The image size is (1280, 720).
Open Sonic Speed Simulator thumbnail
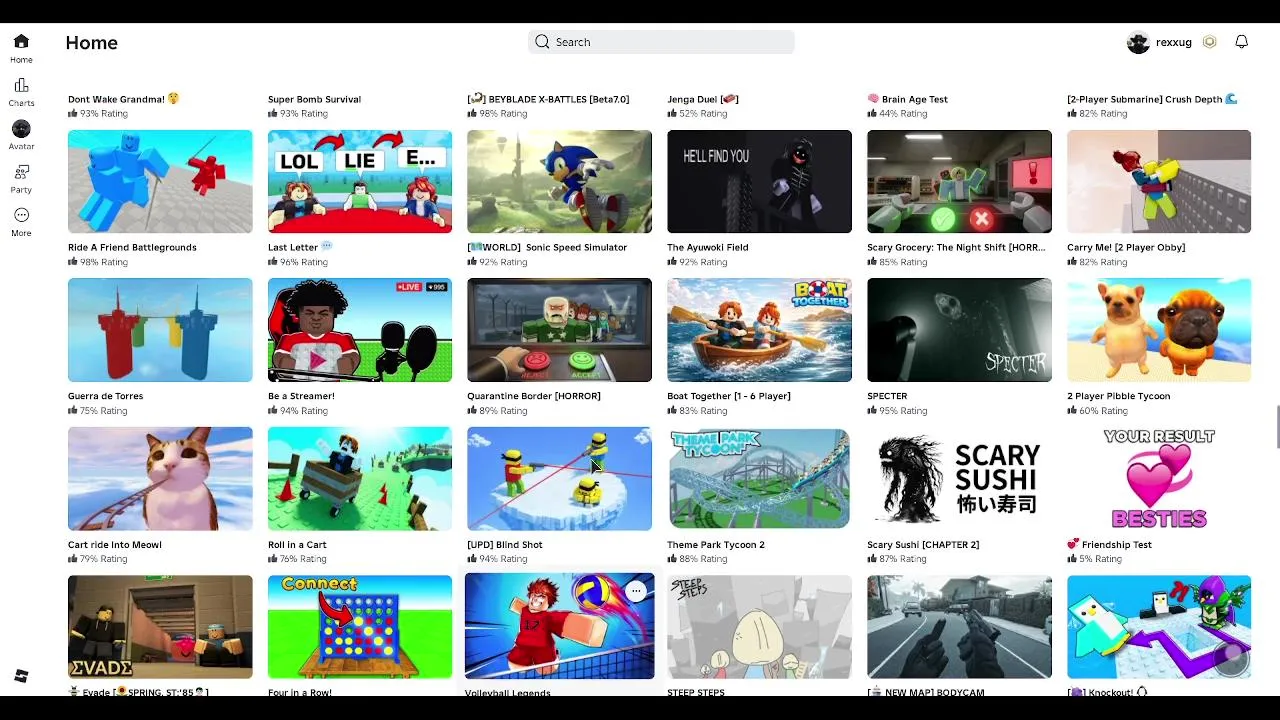tap(559, 181)
